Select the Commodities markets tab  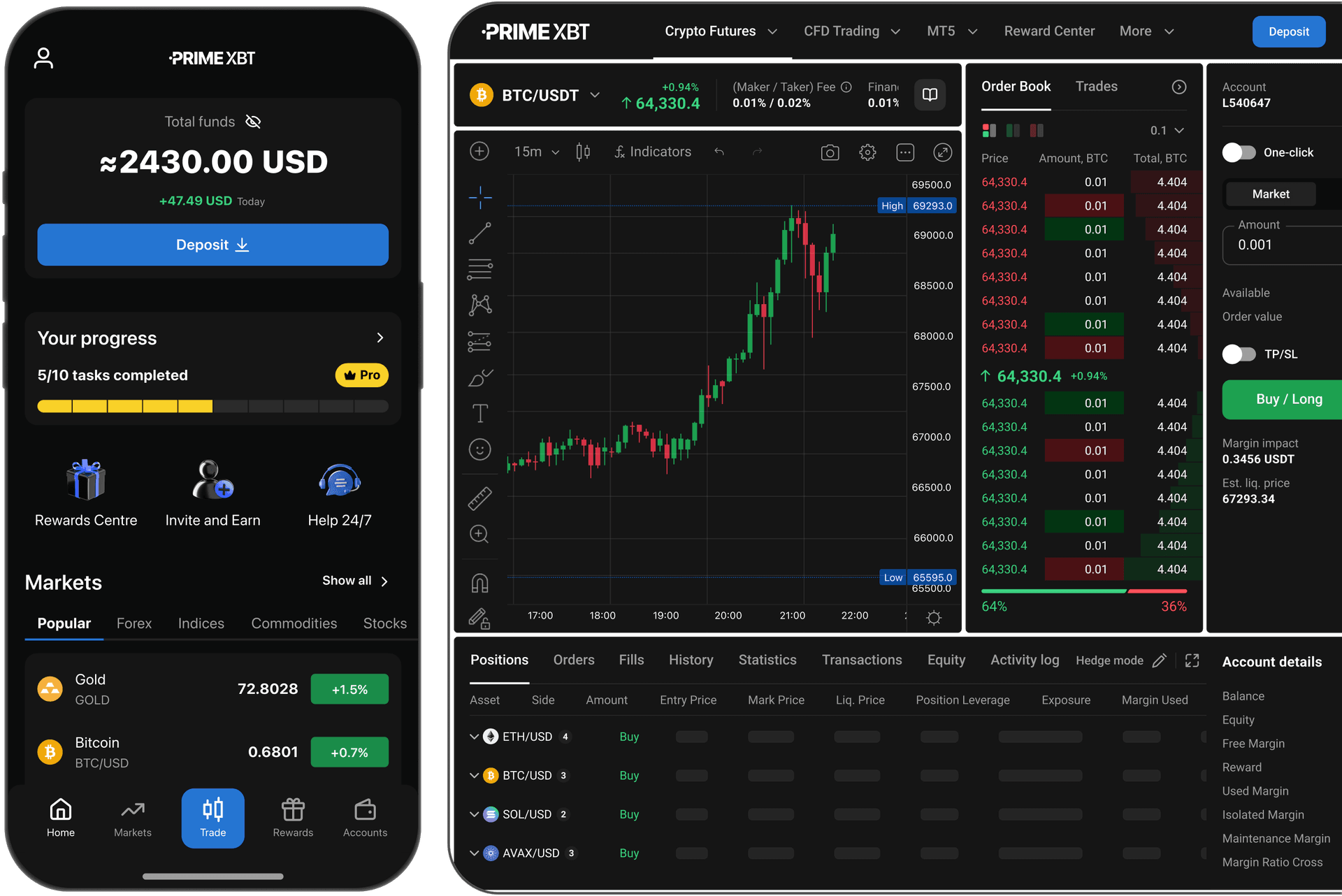[294, 623]
